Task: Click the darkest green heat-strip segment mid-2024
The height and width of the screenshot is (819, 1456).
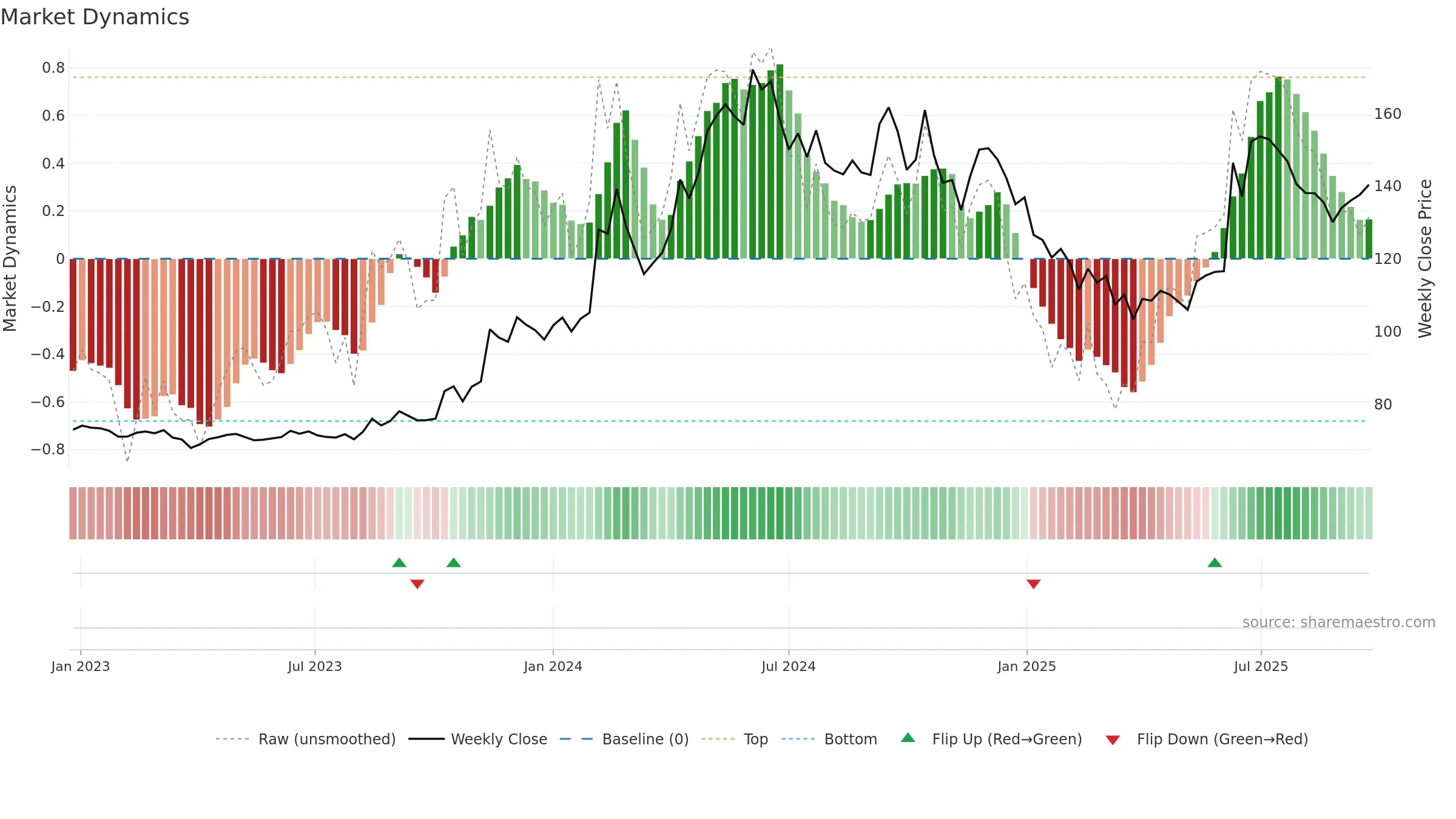Action: click(x=780, y=513)
